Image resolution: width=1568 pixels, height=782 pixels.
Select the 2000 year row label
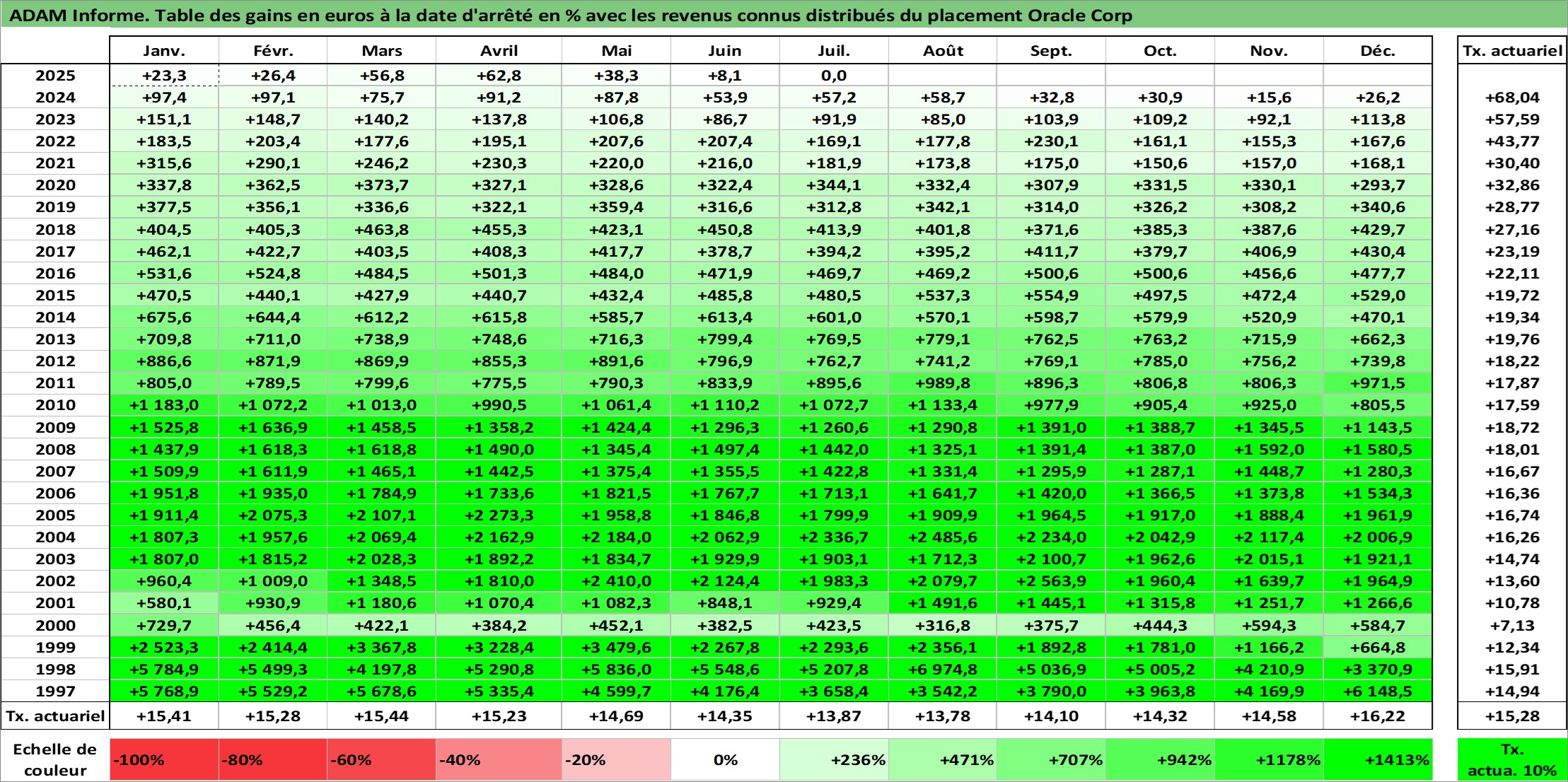pyautogui.click(x=55, y=625)
